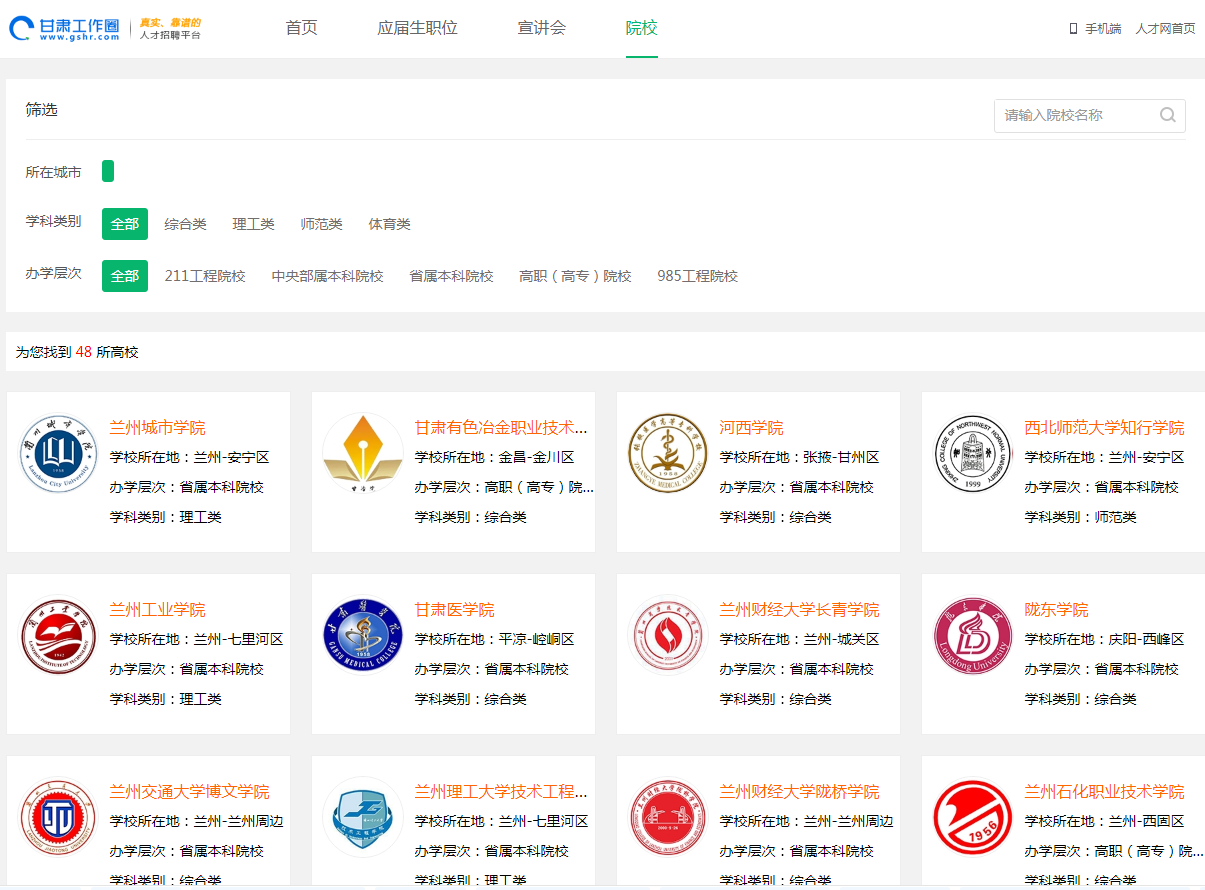Image resolution: width=1205 pixels, height=890 pixels.
Task: Open the 应届生职位 tab
Action: [x=417, y=28]
